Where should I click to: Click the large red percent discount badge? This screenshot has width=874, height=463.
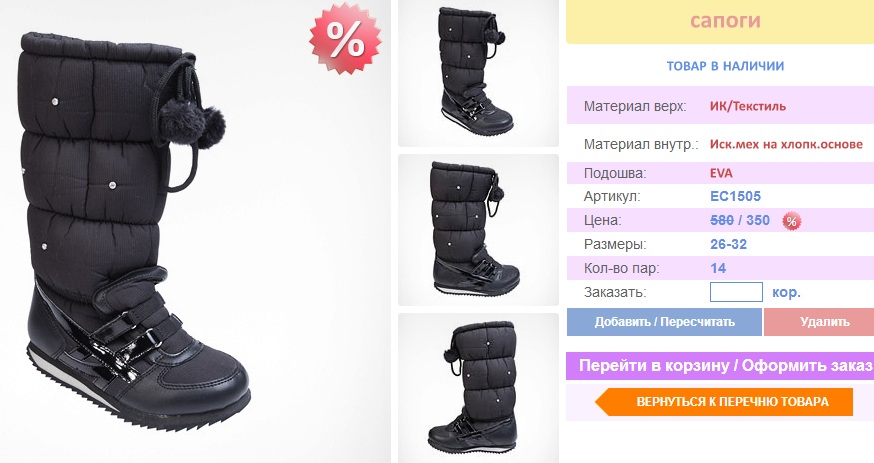[x=346, y=38]
